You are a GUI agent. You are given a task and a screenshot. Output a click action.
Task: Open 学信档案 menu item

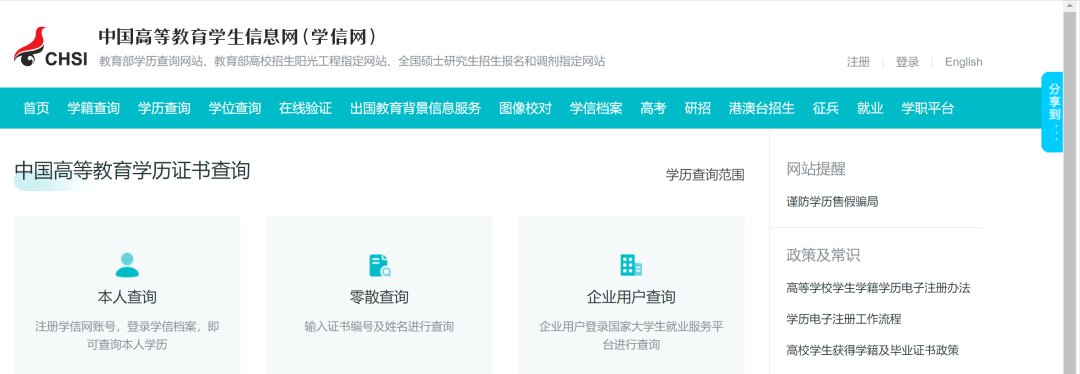[596, 108]
